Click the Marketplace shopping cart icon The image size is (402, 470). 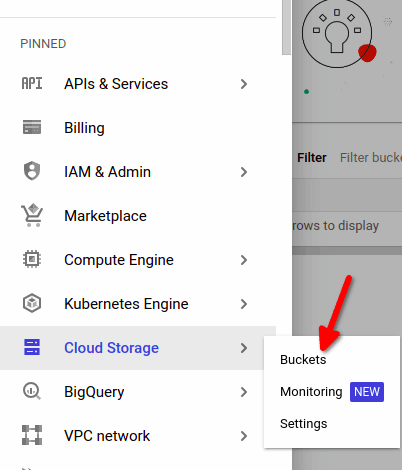32,215
